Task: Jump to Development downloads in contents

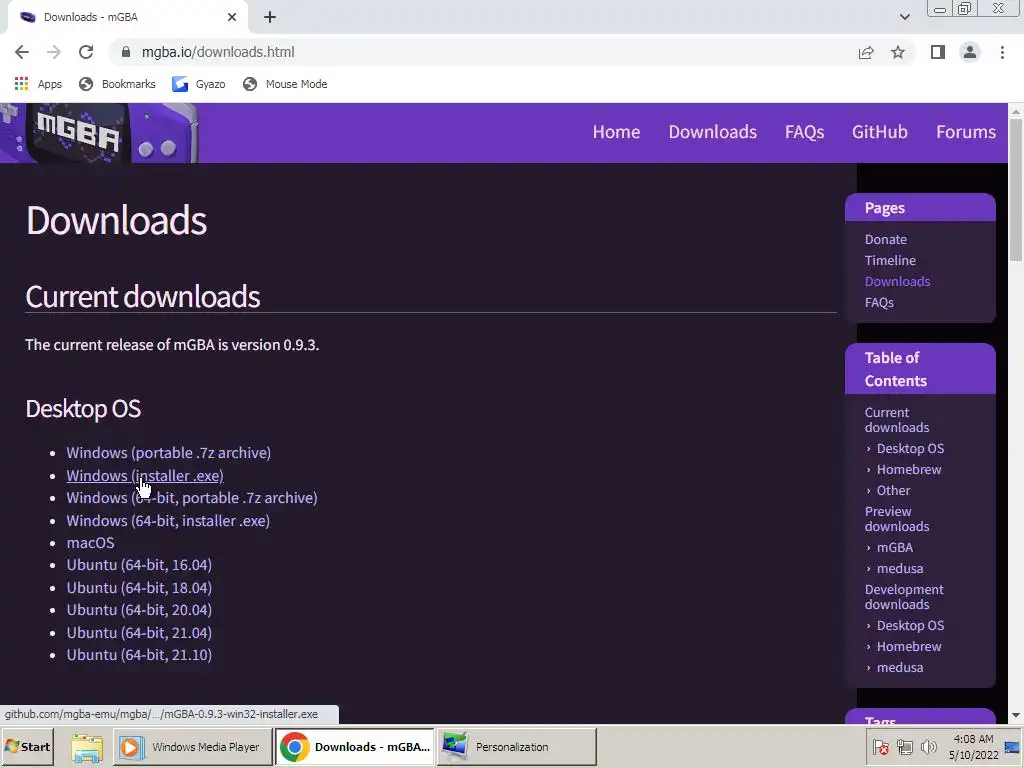Action: coord(904,597)
